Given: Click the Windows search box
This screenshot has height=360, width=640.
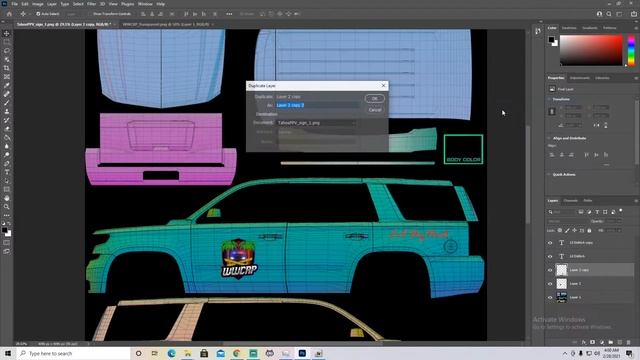Looking at the screenshot, I should (x=73, y=353).
